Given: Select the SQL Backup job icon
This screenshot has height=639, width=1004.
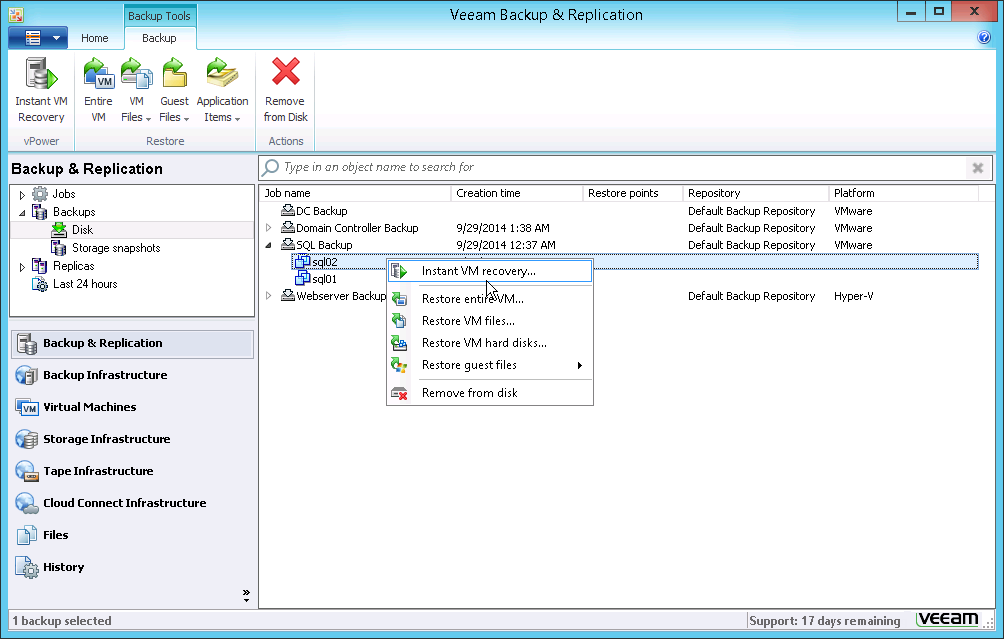Looking at the screenshot, I should [x=287, y=244].
